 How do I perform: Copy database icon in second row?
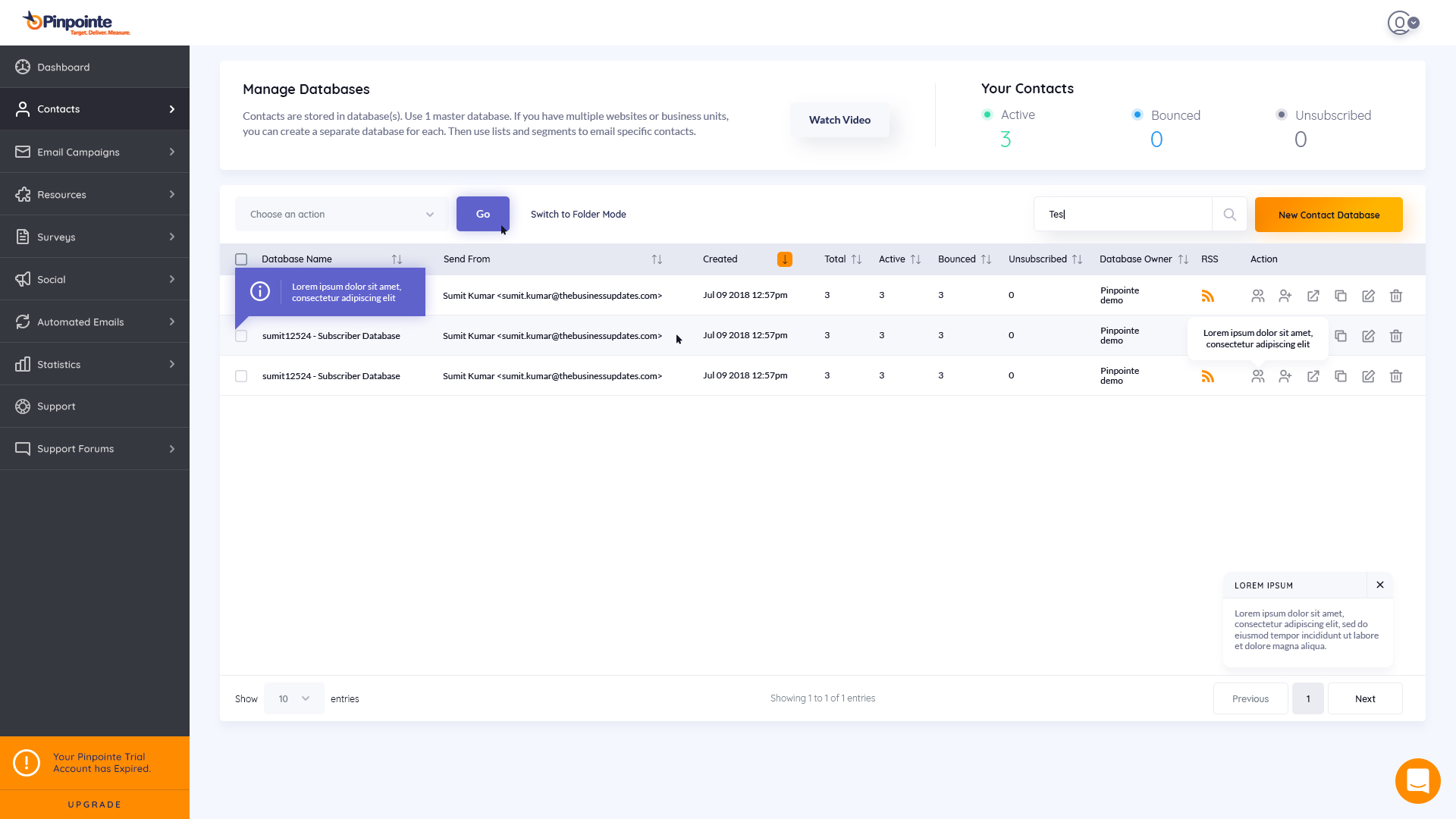[1341, 336]
